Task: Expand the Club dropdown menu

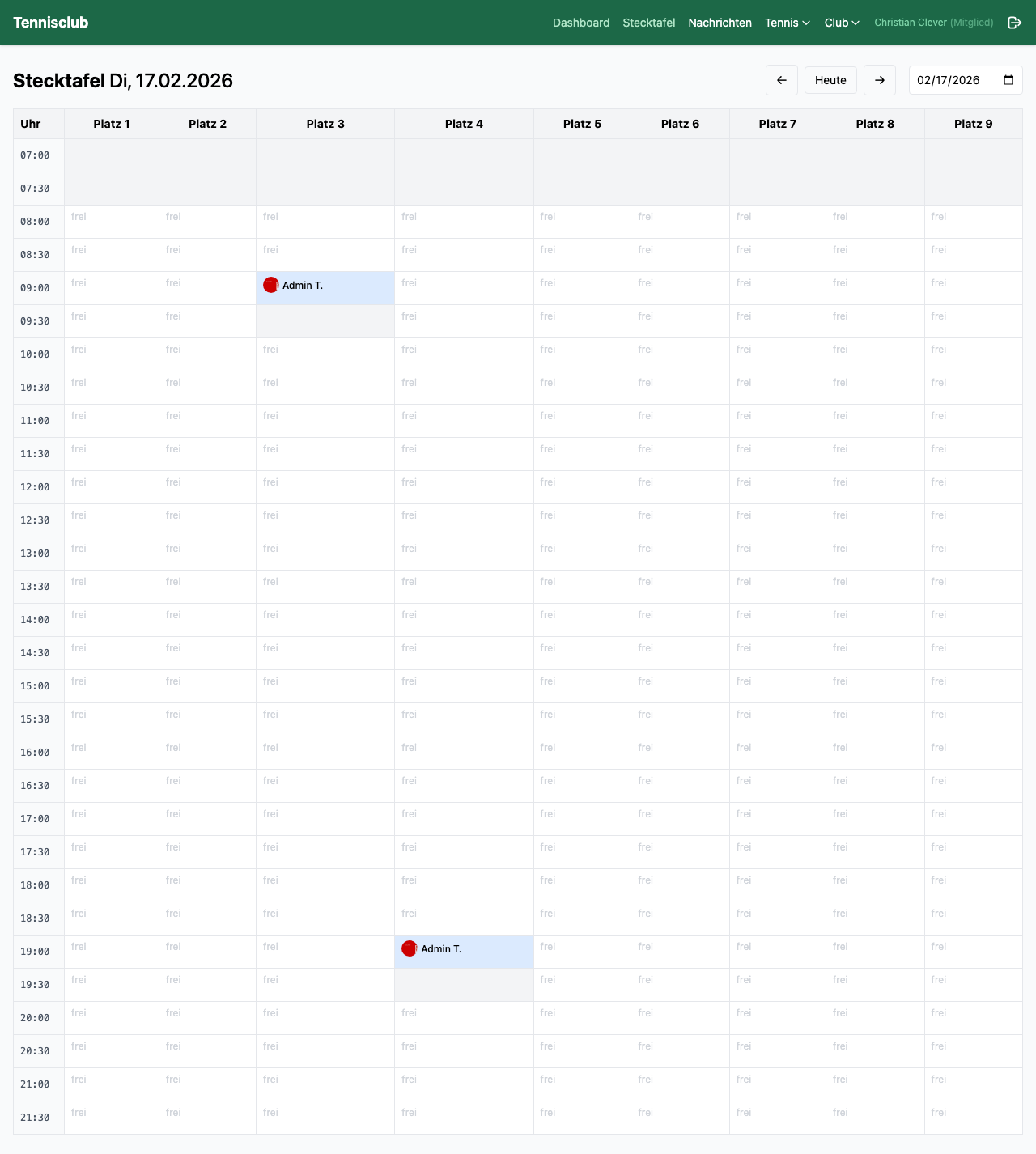Action: pos(842,23)
